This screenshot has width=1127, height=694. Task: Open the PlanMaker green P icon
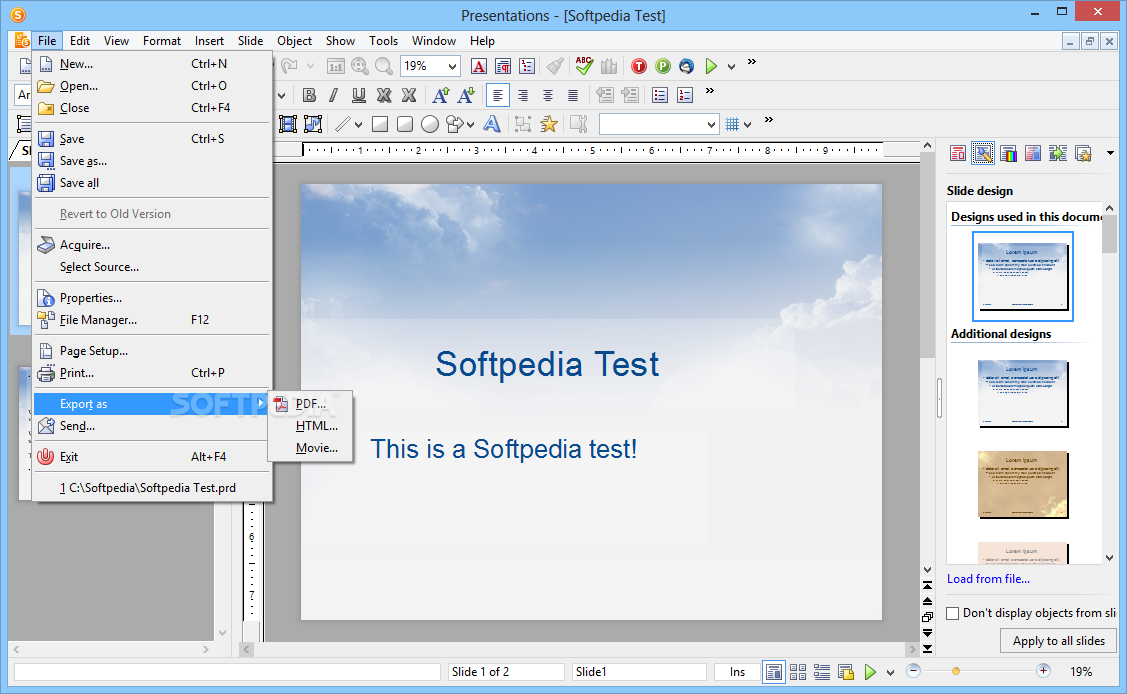663,66
